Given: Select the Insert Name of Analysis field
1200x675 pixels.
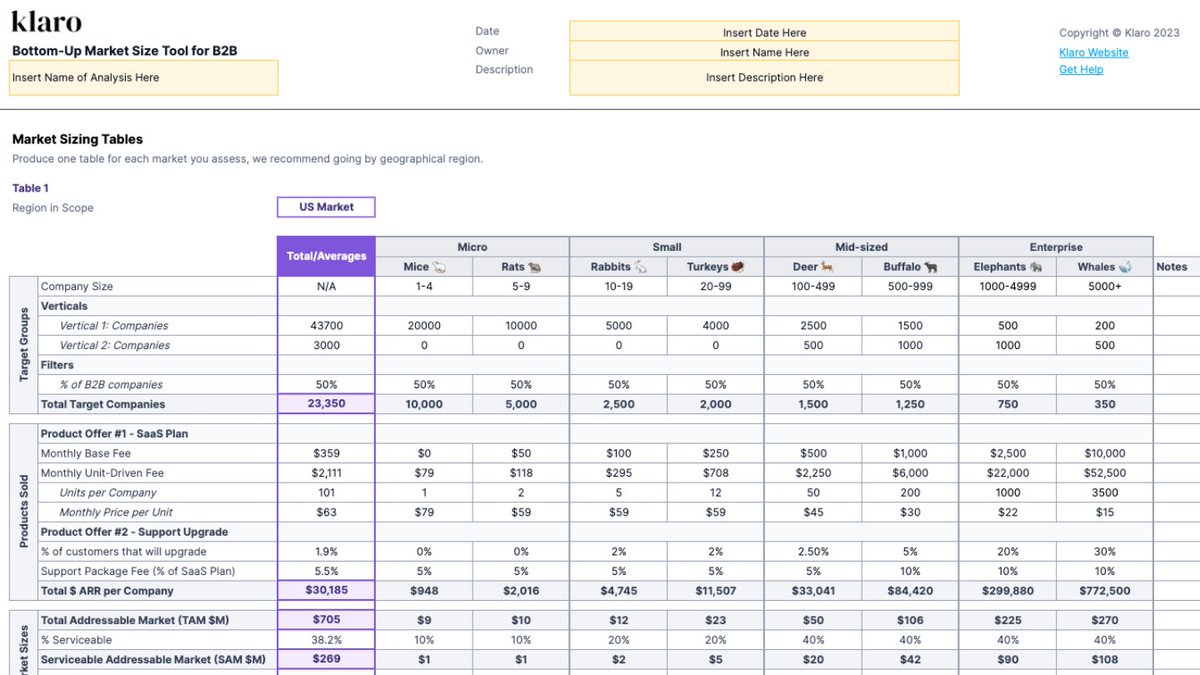Looking at the screenshot, I should [x=143, y=77].
